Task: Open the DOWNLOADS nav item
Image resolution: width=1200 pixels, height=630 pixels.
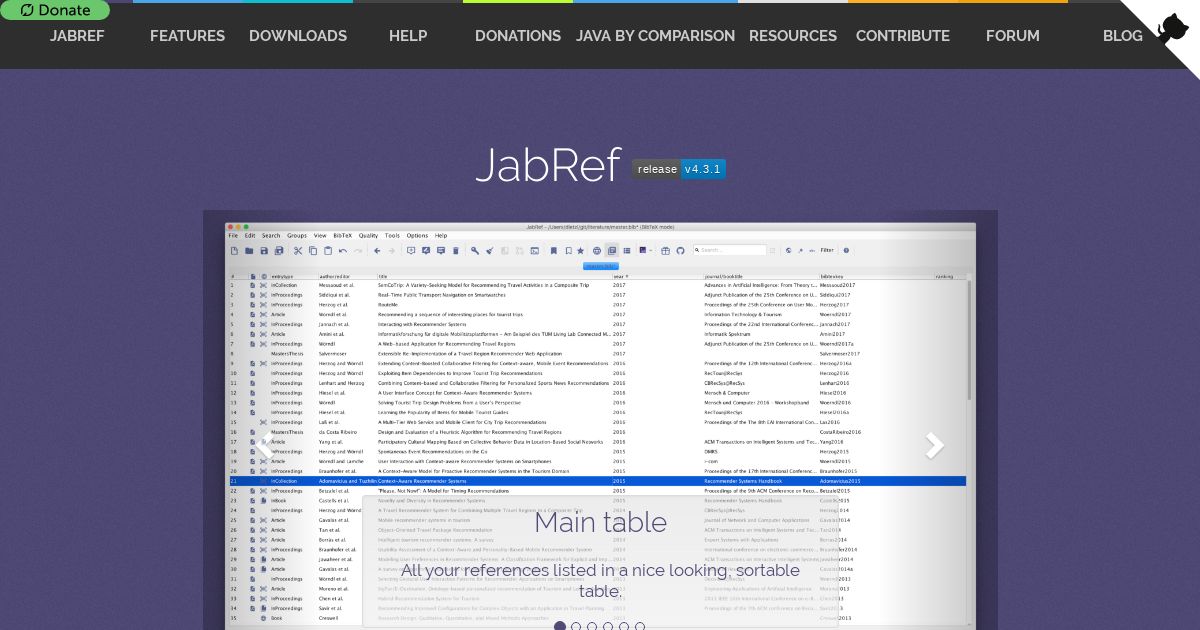Action: (298, 36)
